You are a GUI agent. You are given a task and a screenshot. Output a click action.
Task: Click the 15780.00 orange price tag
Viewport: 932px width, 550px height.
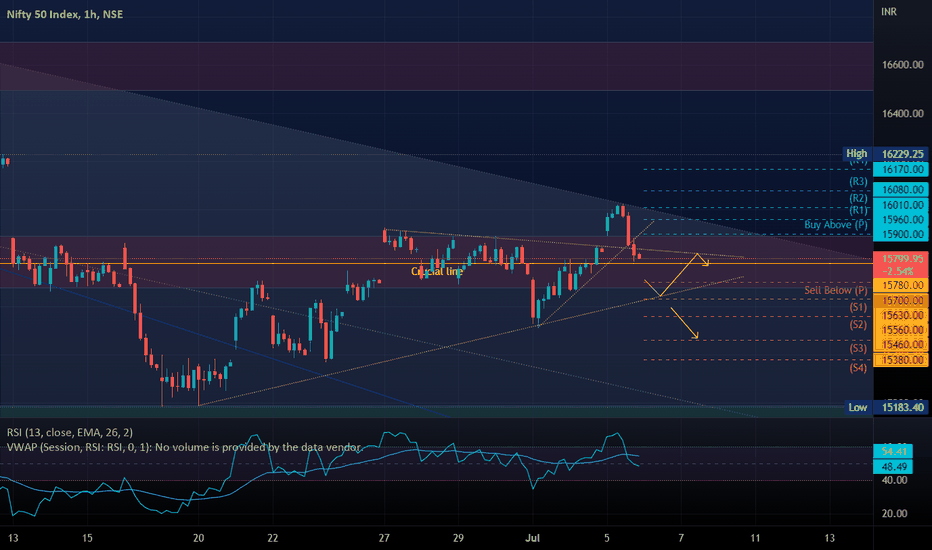902,285
